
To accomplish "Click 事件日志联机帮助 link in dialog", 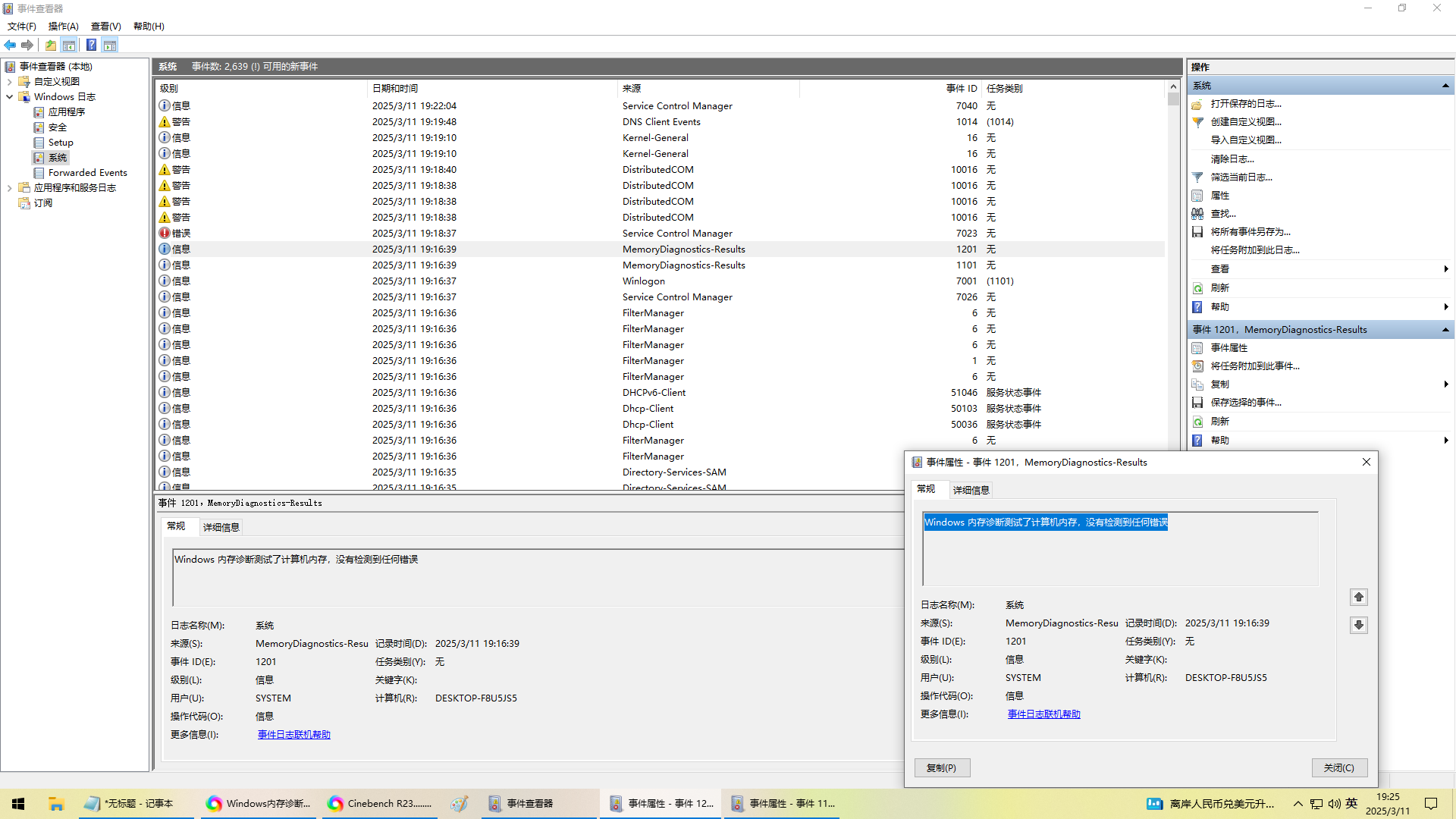I will pyautogui.click(x=1043, y=714).
